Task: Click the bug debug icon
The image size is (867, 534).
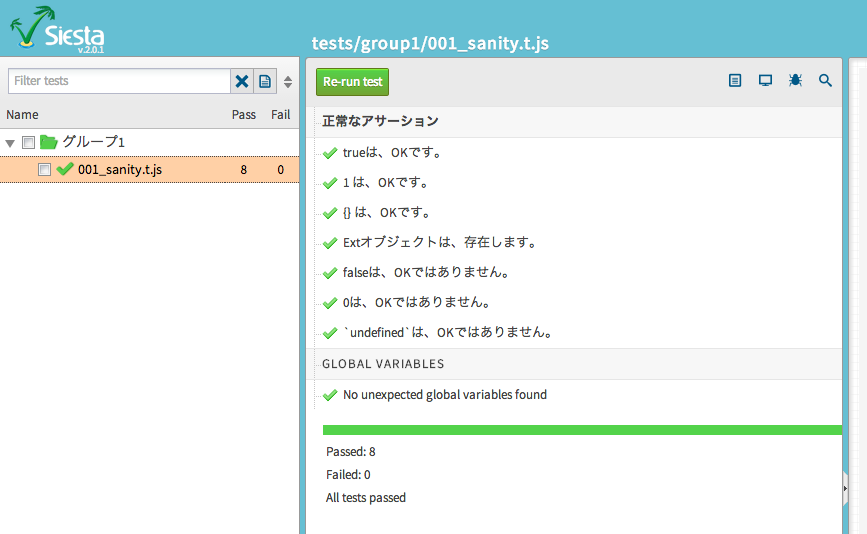Action: 795,81
